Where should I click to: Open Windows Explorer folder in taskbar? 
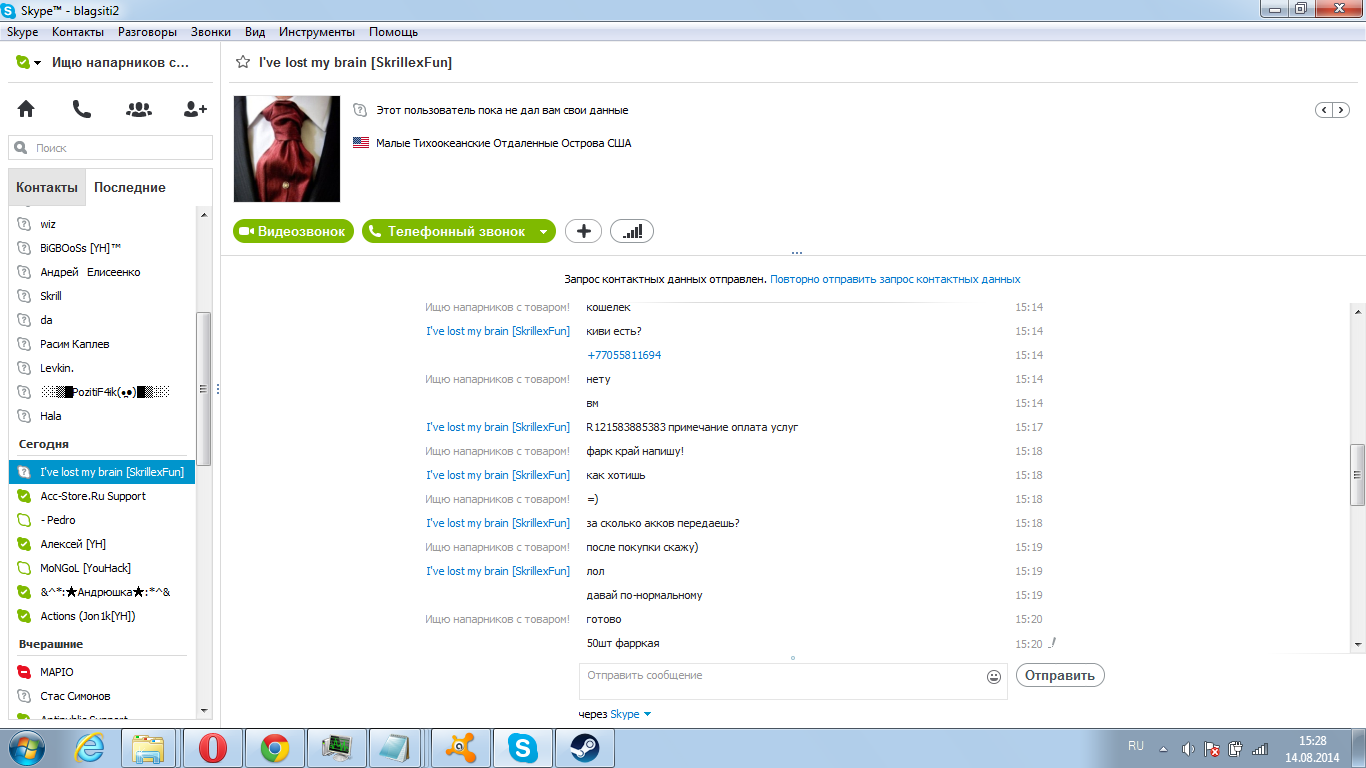150,747
